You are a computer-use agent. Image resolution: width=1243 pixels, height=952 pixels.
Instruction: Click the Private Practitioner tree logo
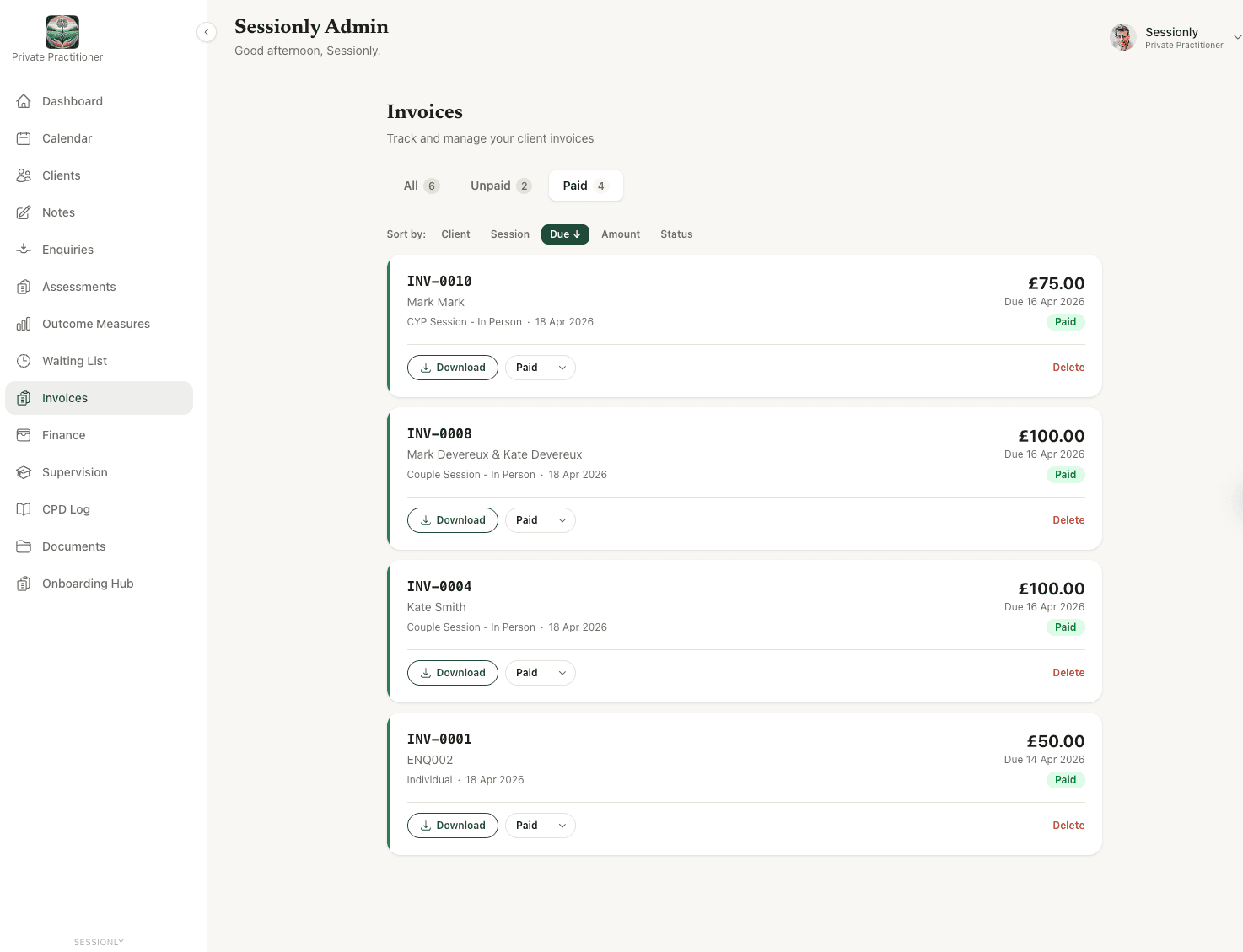point(62,32)
